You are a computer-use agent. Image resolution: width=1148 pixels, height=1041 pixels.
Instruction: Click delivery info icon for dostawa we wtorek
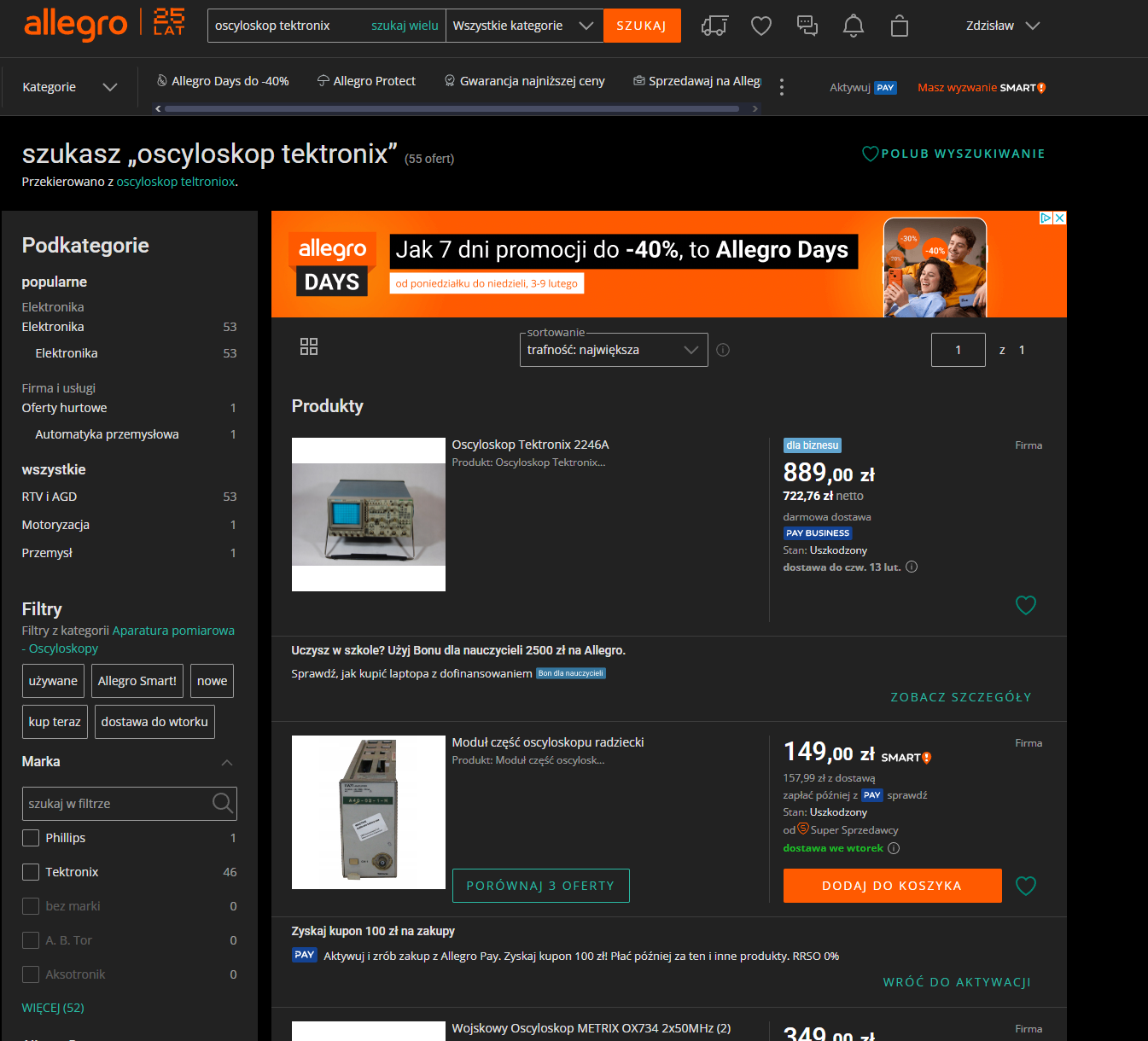point(894,848)
